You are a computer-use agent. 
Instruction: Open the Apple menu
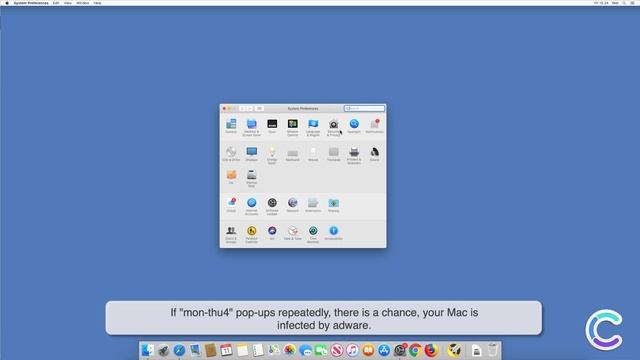point(7,3)
